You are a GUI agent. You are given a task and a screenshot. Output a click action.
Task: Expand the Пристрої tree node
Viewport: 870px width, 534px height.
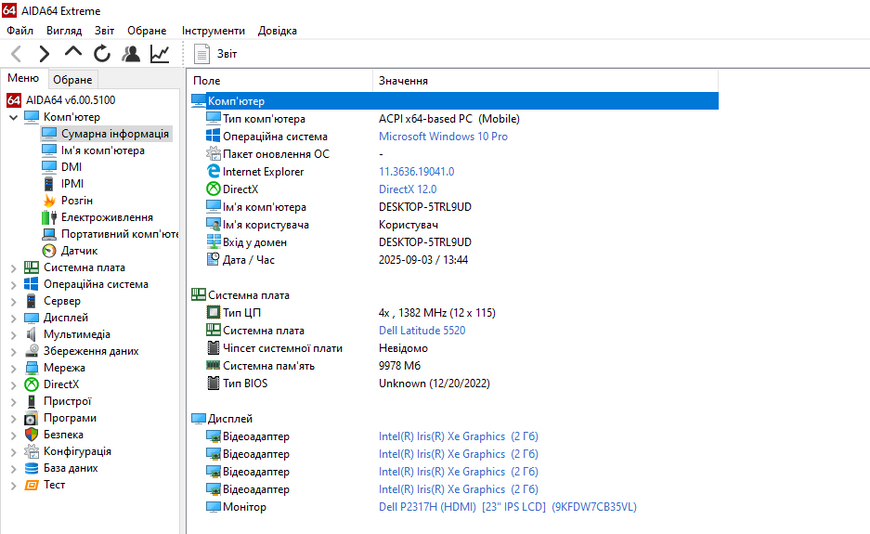click(x=13, y=401)
